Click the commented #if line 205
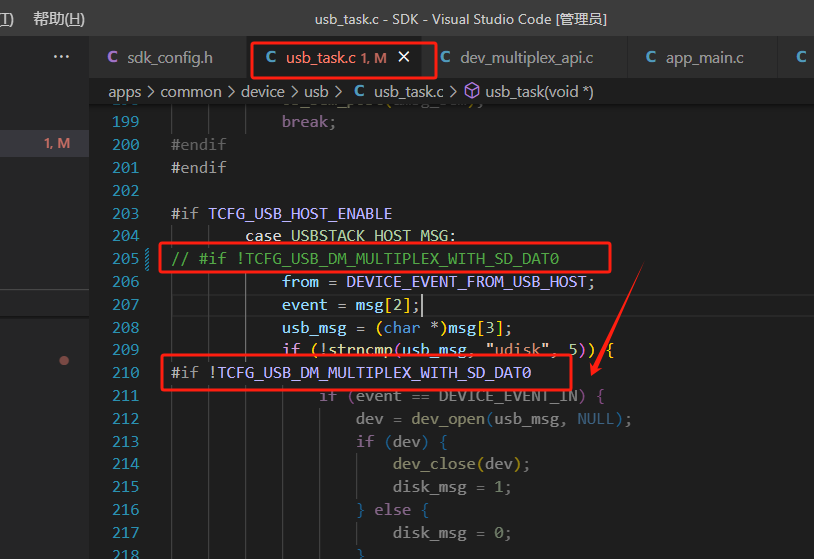This screenshot has width=814, height=559. pyautogui.click(x=365, y=258)
